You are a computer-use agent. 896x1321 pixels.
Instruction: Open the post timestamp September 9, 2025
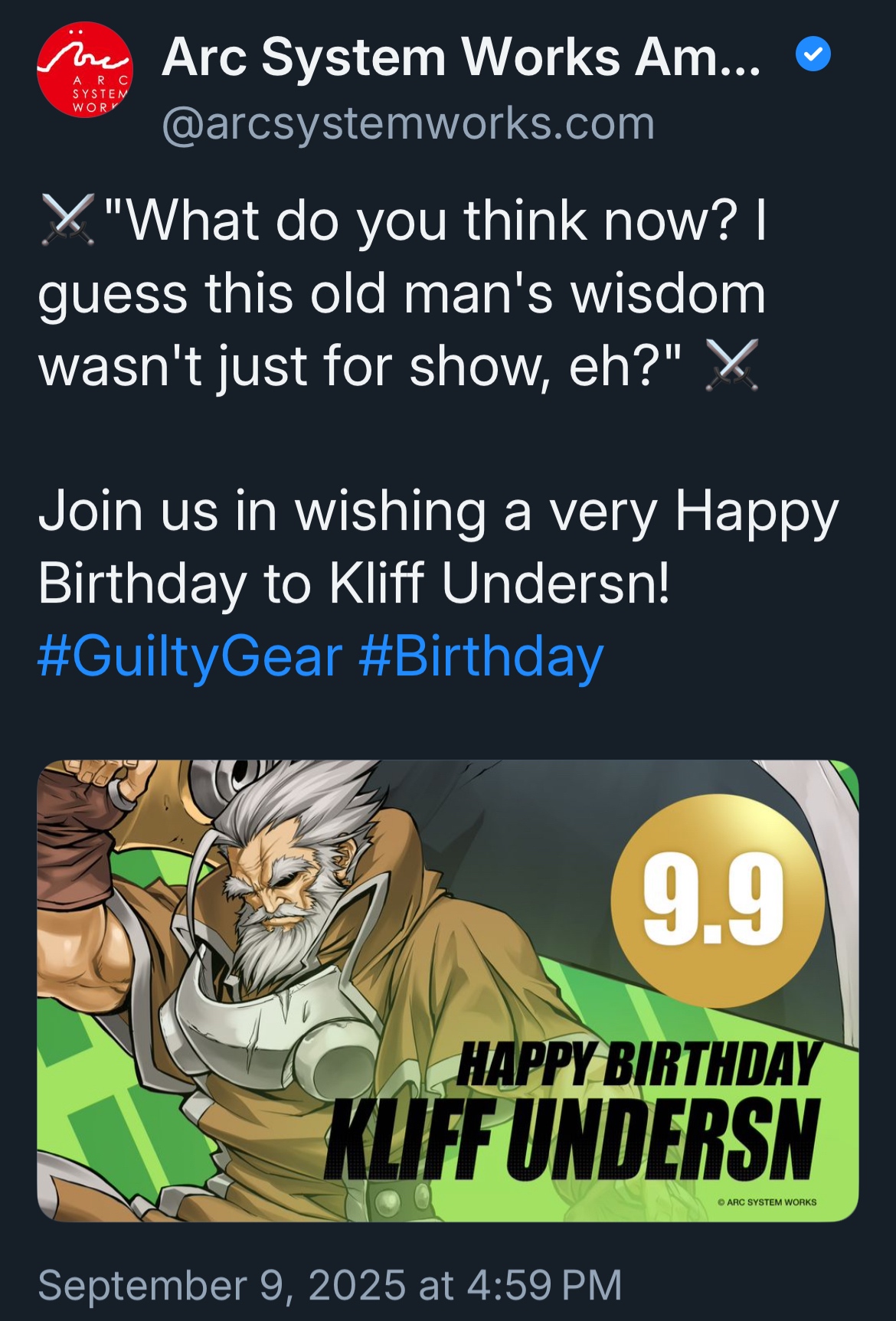tap(330, 1284)
